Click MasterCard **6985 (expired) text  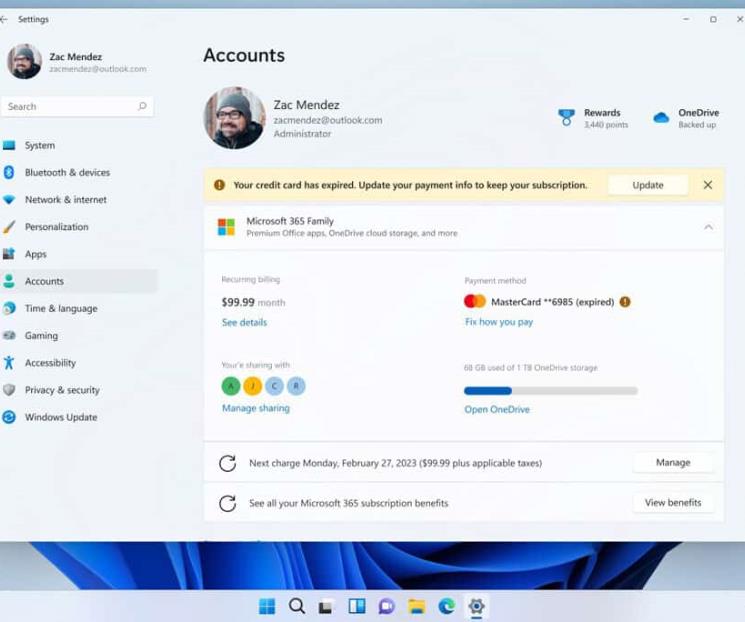tap(553, 302)
